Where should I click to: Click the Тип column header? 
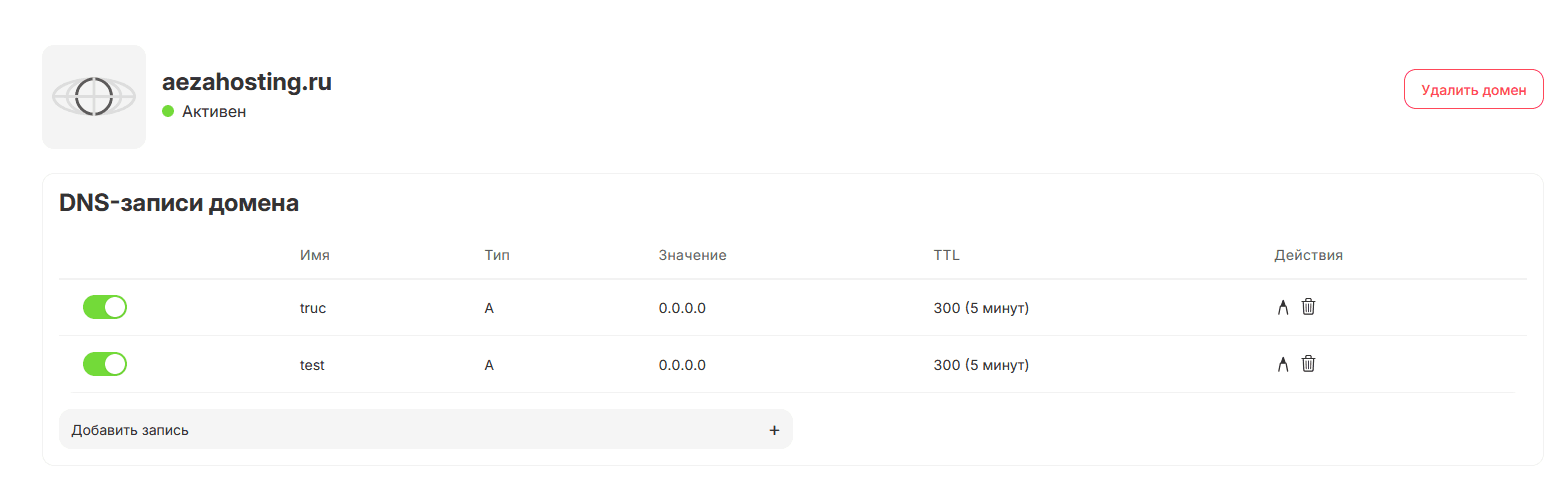tap(497, 255)
